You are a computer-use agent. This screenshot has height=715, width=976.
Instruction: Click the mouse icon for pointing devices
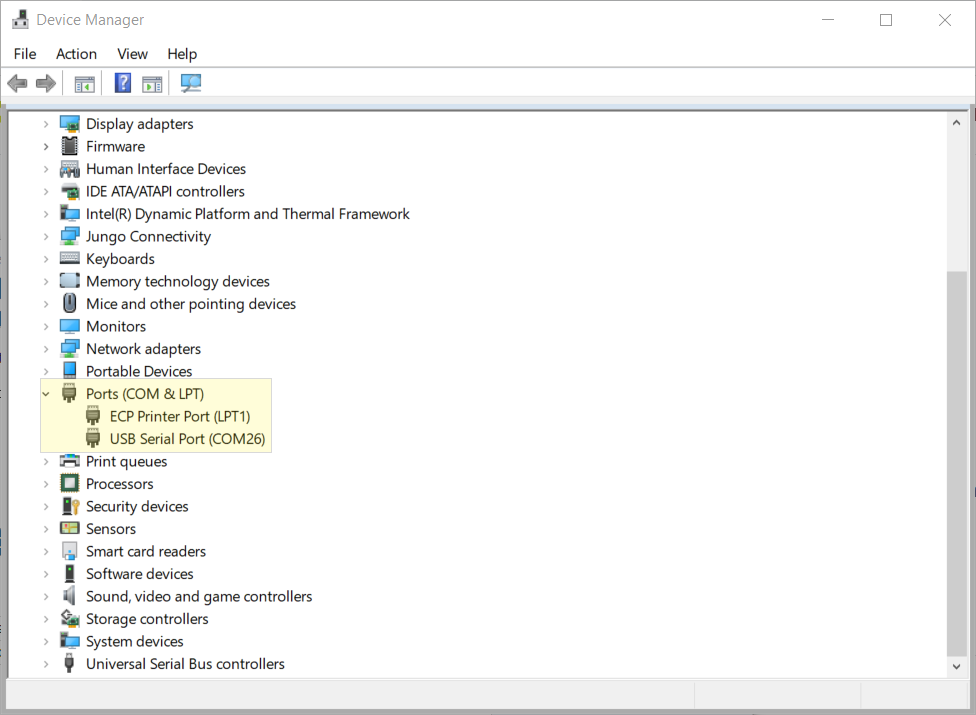70,304
